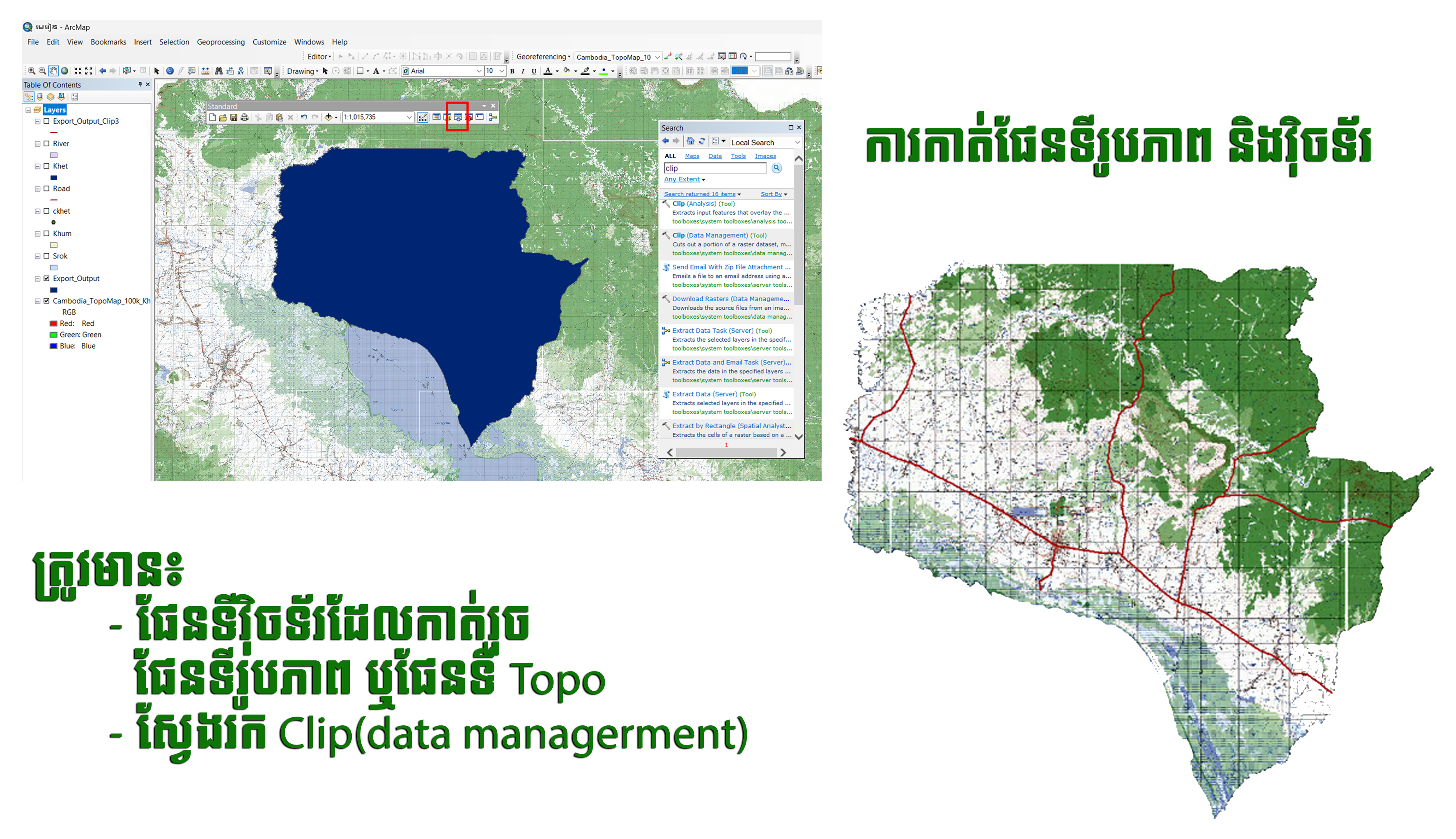Screen dimensions: 1456x839
Task: Click the magnifier search button beside clip
Action: coord(776,168)
